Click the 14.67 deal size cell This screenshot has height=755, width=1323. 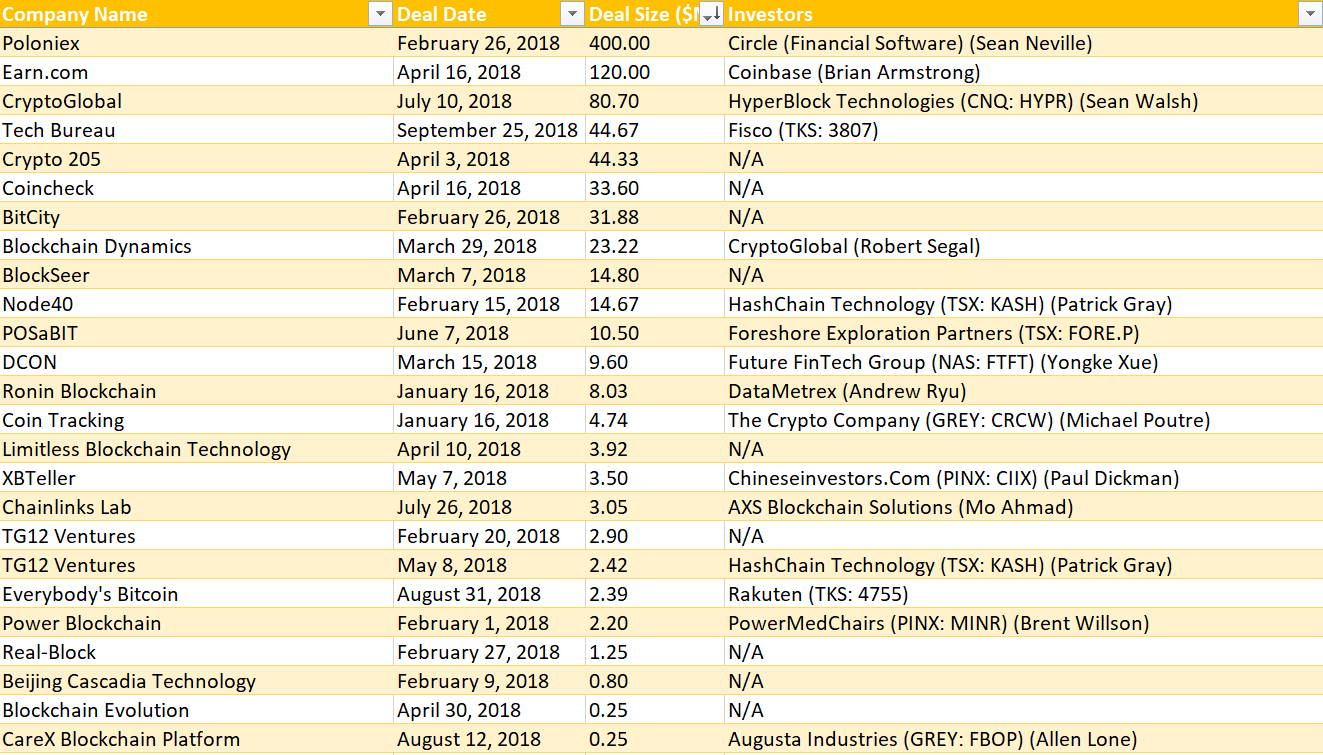655,304
